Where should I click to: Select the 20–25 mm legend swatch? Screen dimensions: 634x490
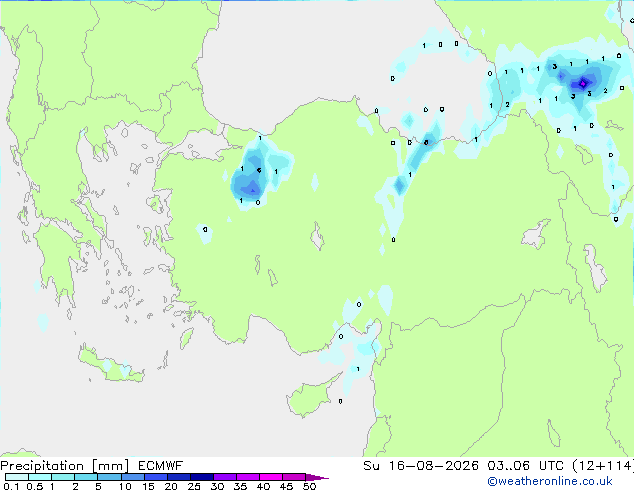179,477
